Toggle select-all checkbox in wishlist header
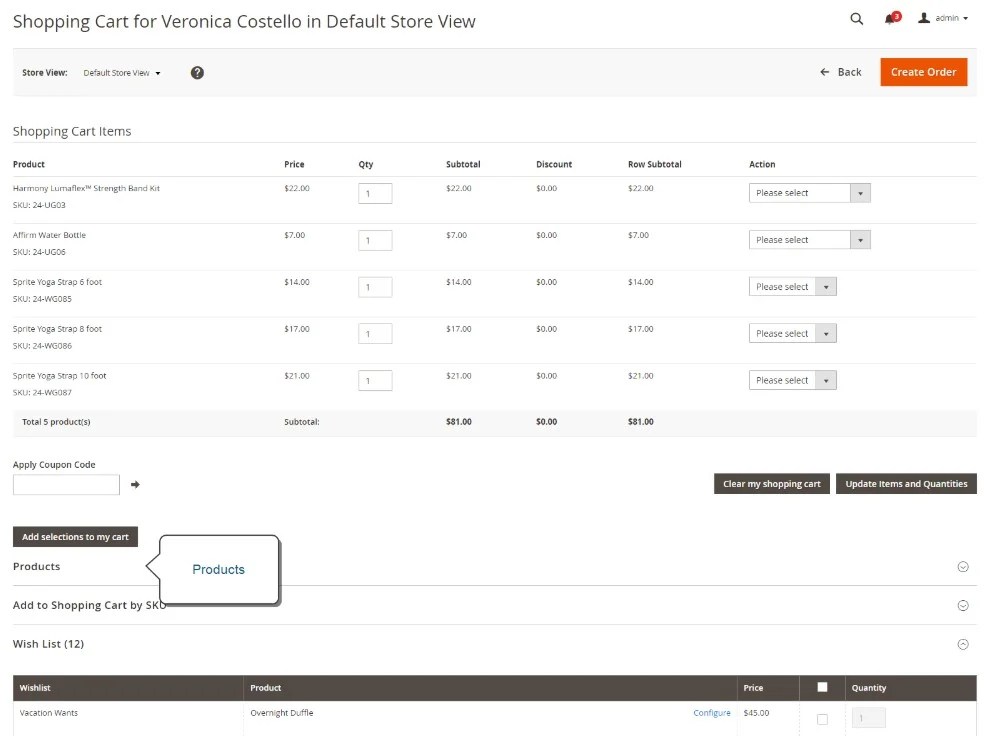 coord(822,687)
